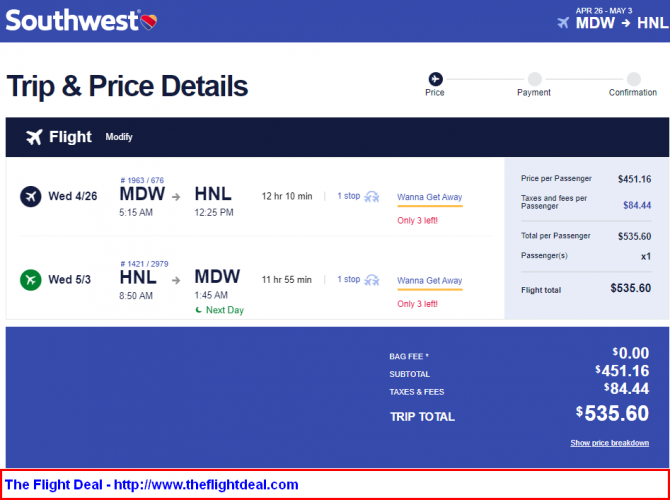Click the Next Day label
The image size is (670, 500).
pos(225,310)
